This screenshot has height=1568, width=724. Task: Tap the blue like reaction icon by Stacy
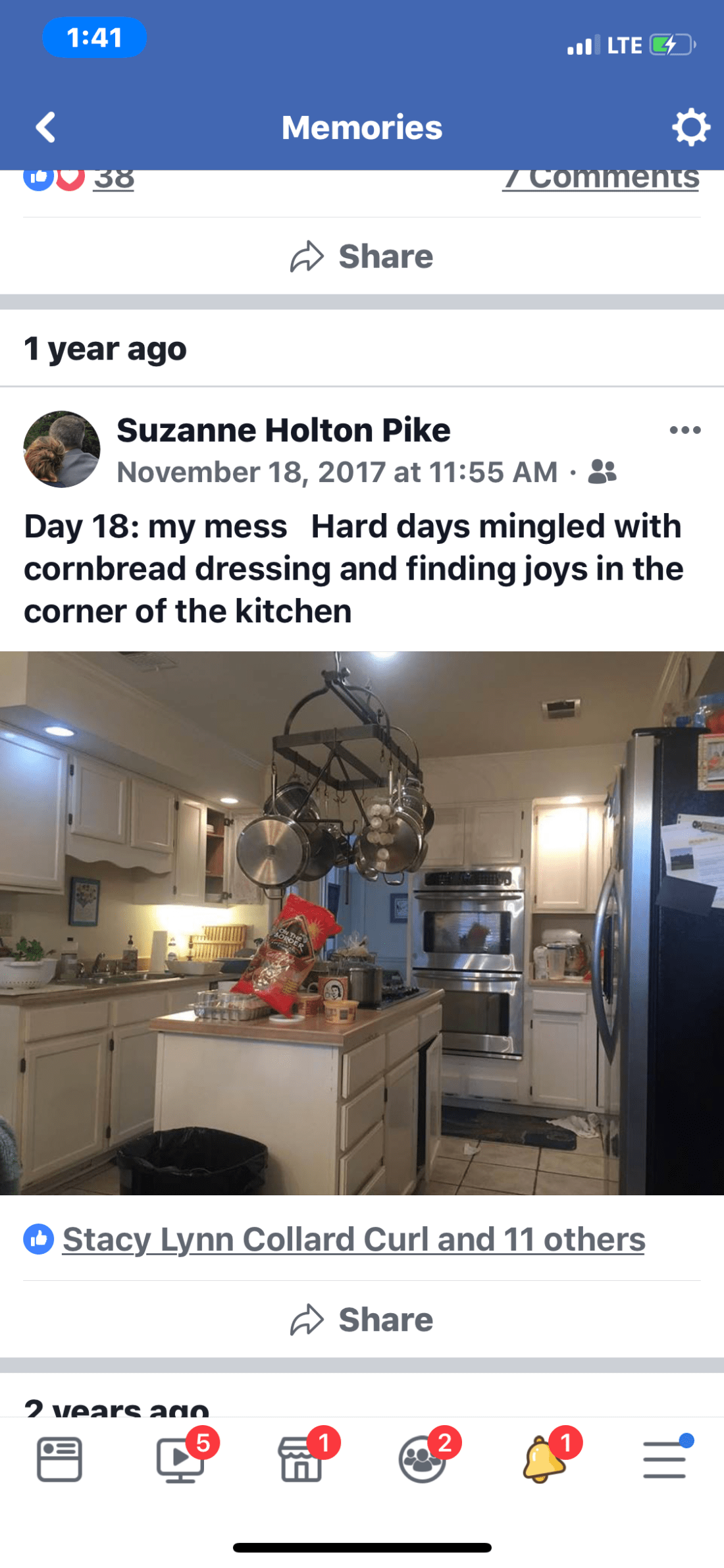click(x=39, y=1239)
